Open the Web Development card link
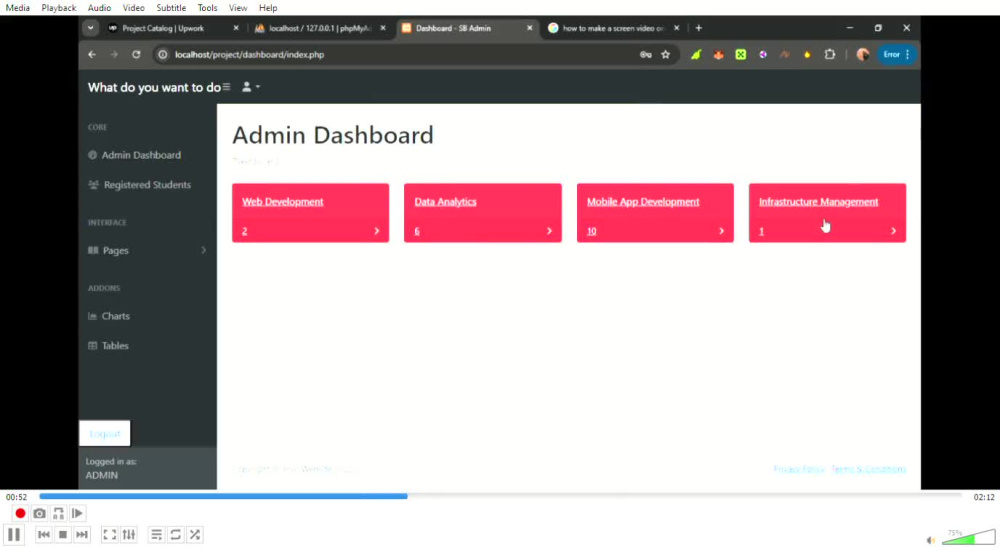This screenshot has width=1000, height=547. click(283, 201)
